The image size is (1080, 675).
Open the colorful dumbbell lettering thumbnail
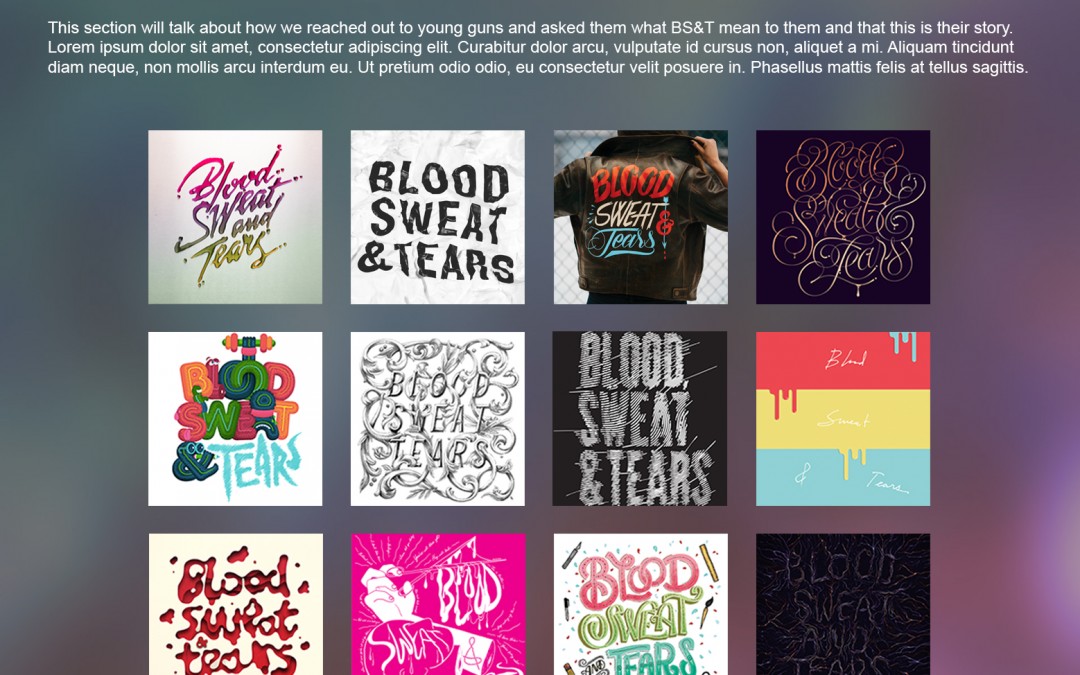(235, 419)
